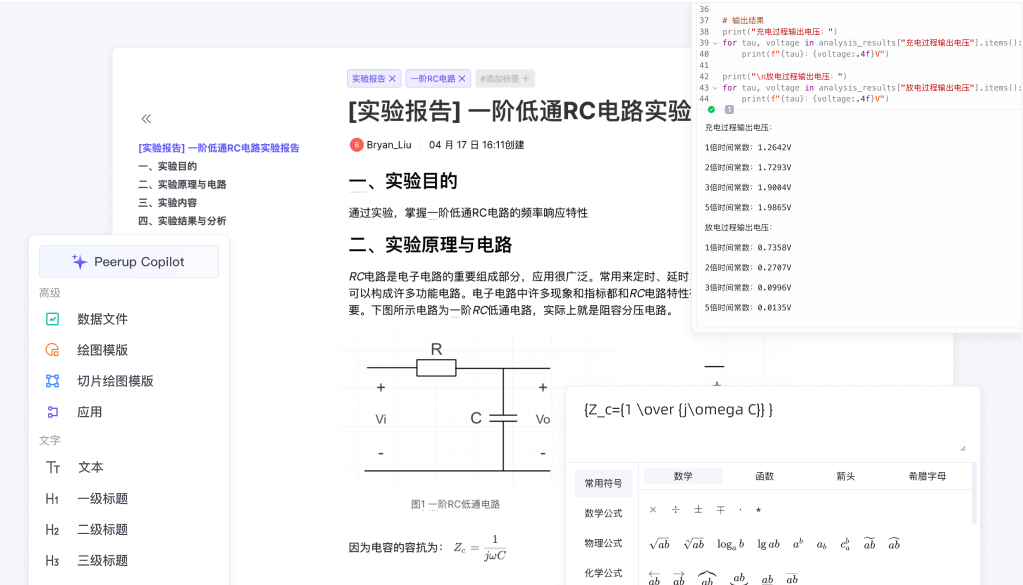Click the 5倍时间常数: 0.0135V output line
This screenshot has height=585, width=1023.
tap(748, 308)
